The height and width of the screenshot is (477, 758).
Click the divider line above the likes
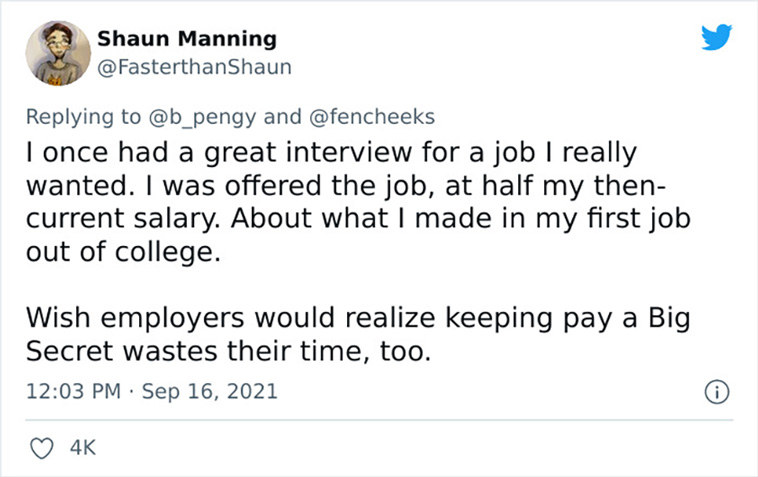pos(379,420)
